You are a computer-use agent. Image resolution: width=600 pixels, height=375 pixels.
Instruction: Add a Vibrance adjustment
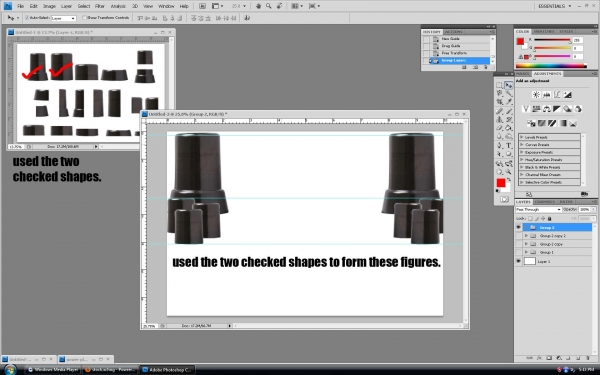(526, 109)
